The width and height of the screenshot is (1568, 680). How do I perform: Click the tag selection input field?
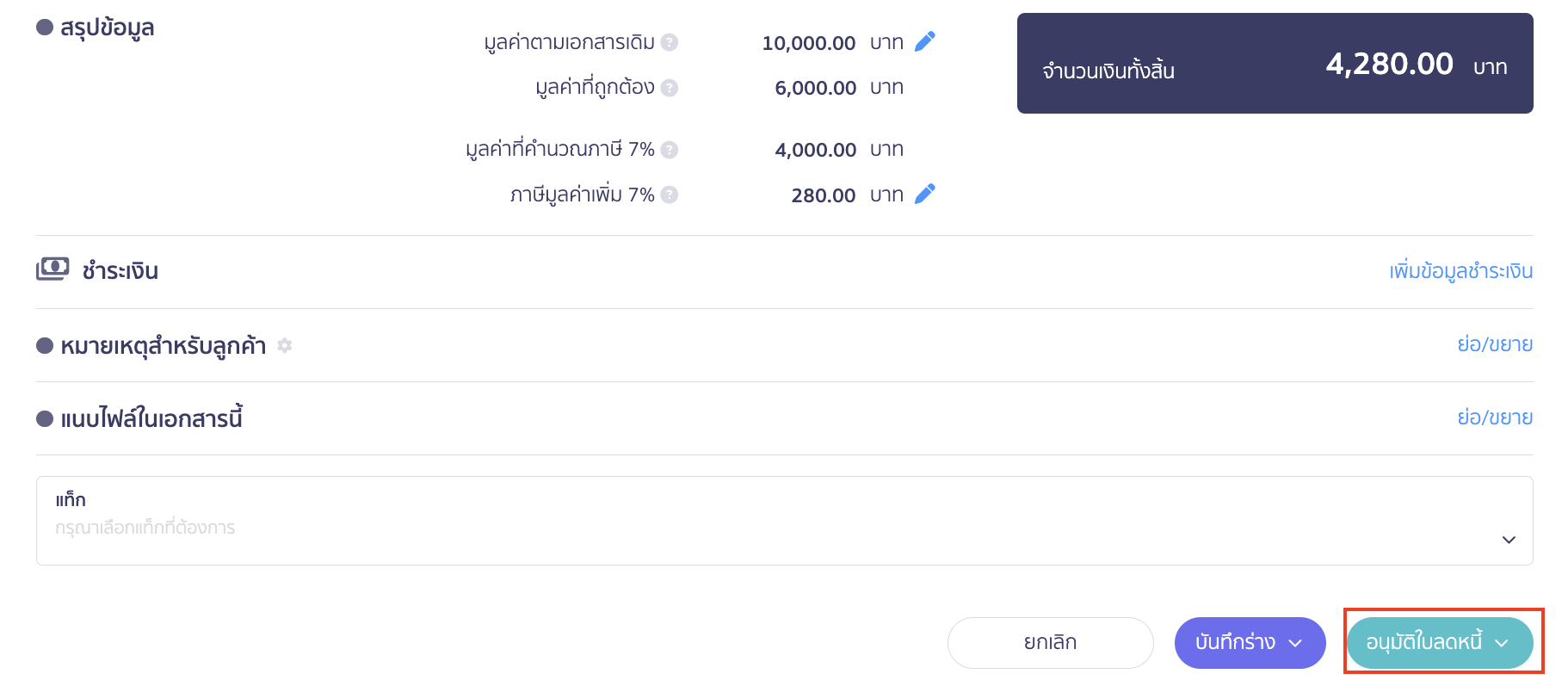tap(516, 527)
